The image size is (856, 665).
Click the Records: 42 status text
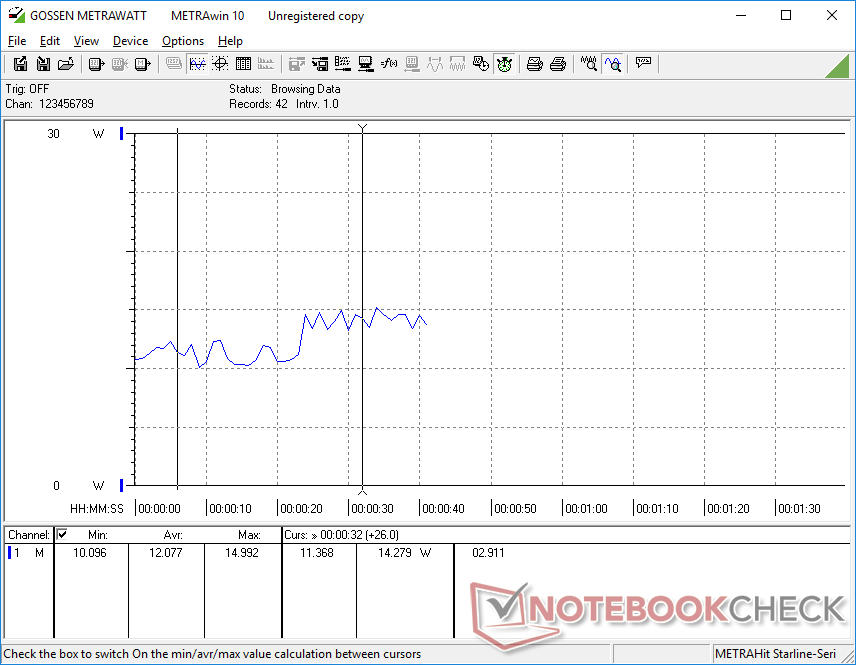(x=258, y=104)
